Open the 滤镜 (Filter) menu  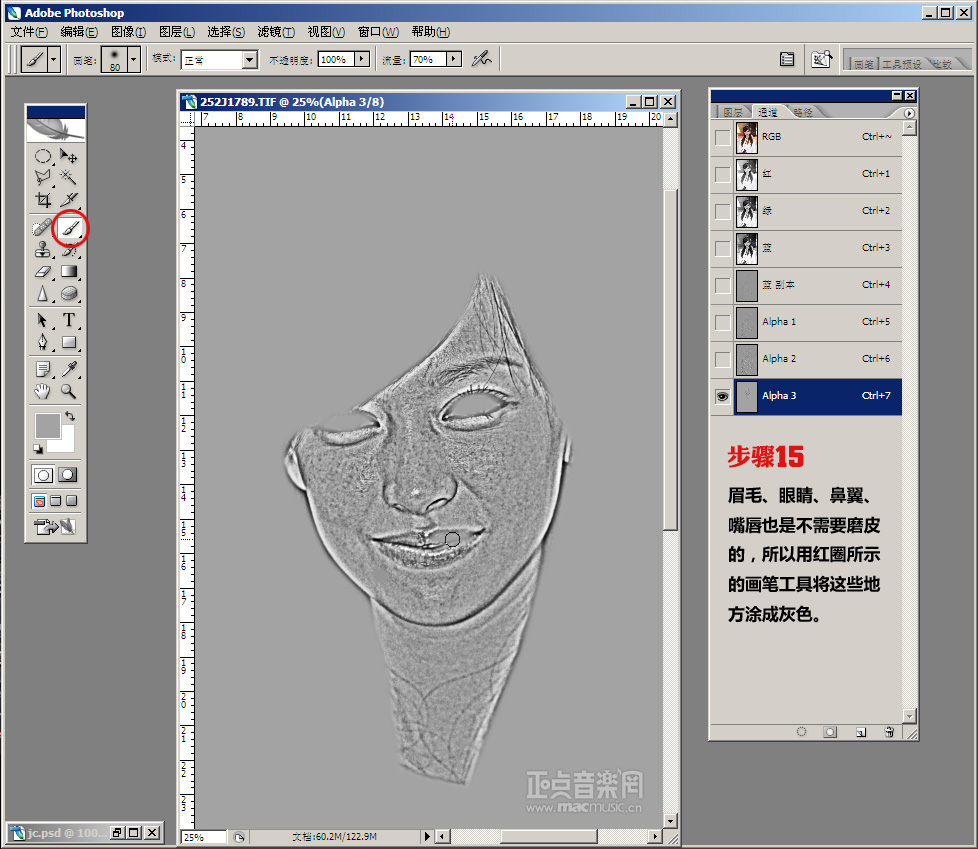click(275, 32)
